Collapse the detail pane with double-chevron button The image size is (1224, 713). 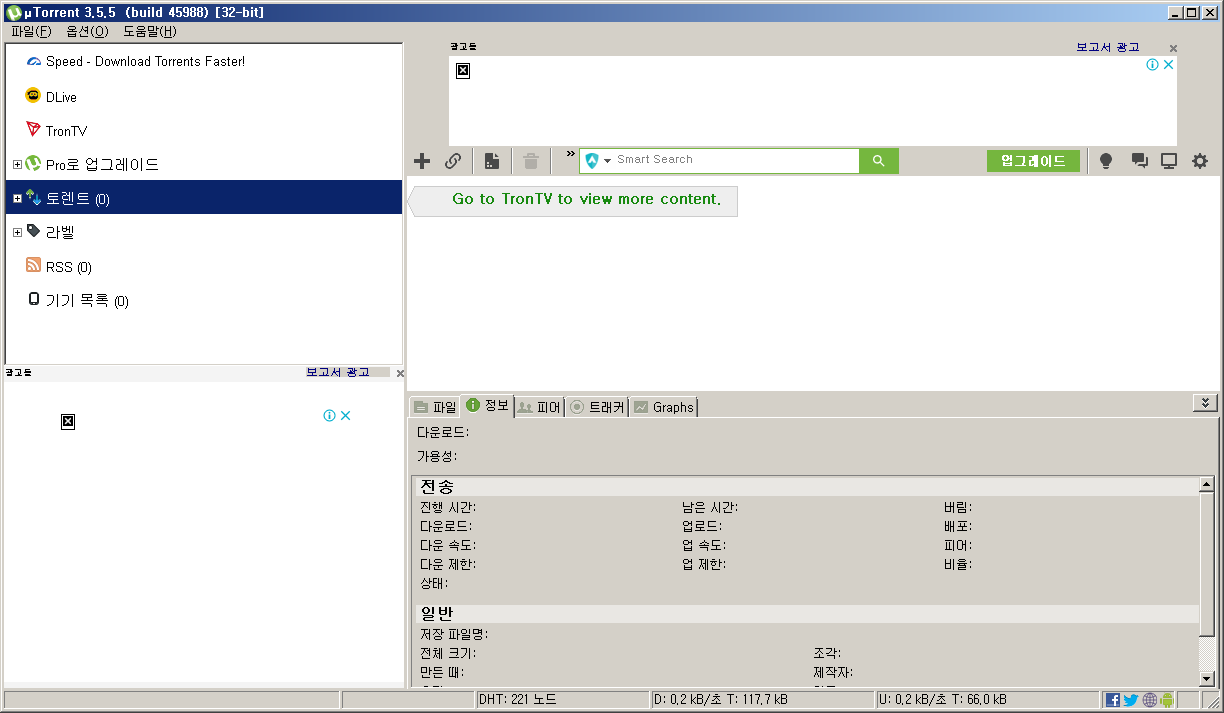[1205, 403]
